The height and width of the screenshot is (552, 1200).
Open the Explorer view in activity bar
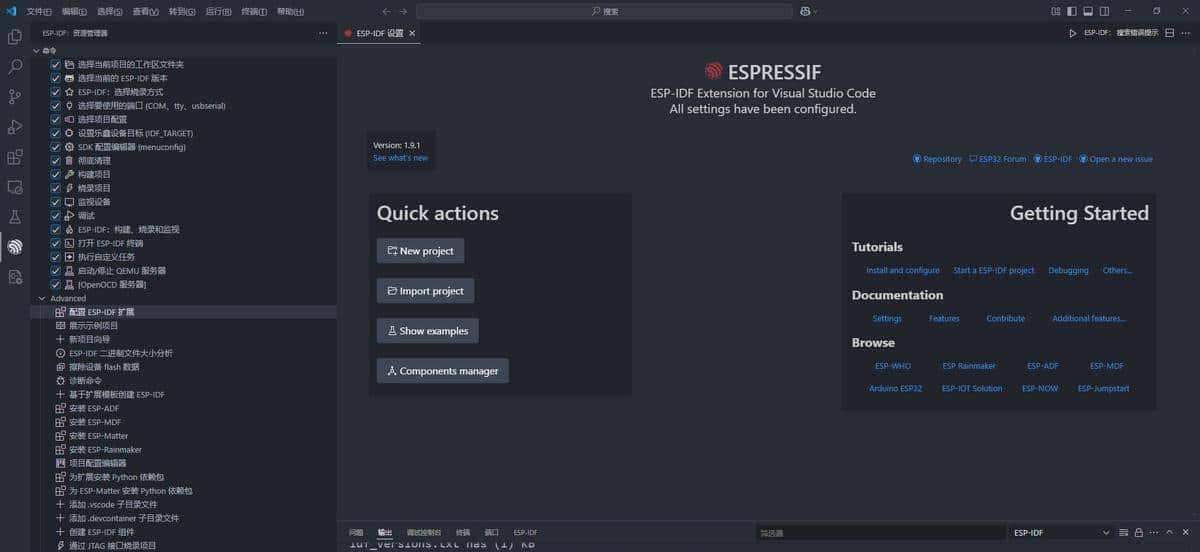click(x=15, y=37)
